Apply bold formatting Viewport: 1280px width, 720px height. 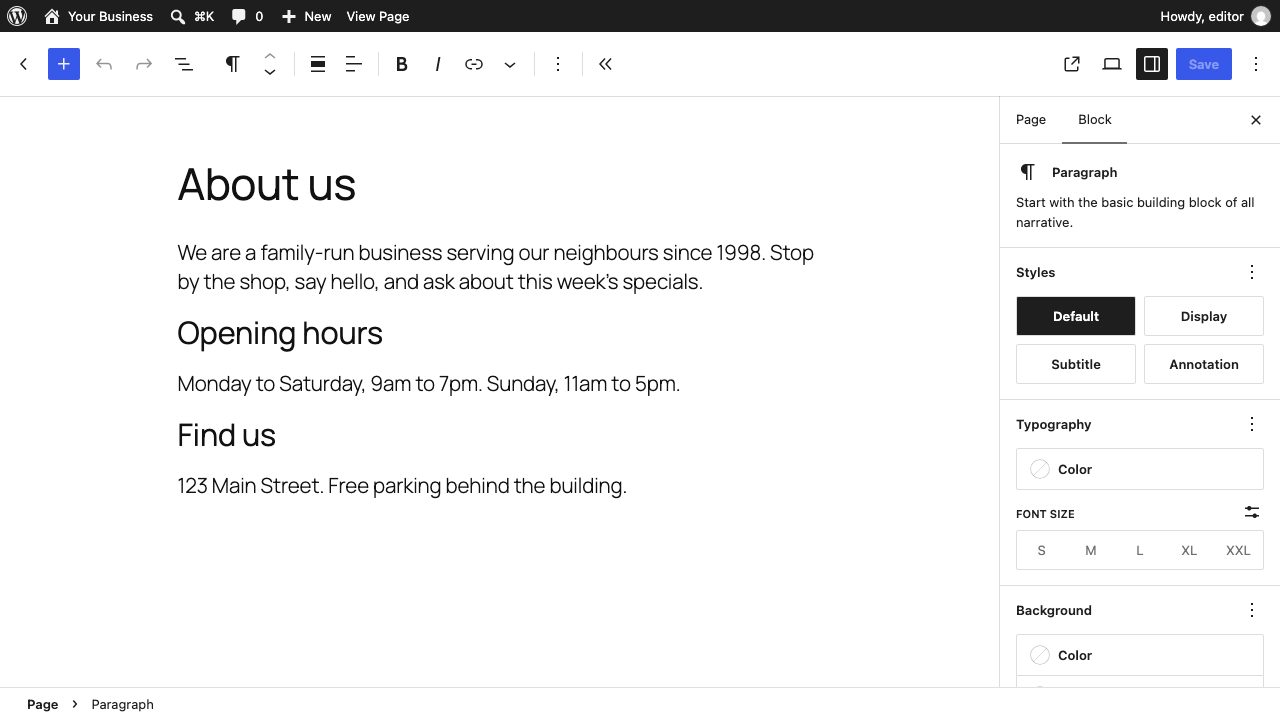(402, 64)
